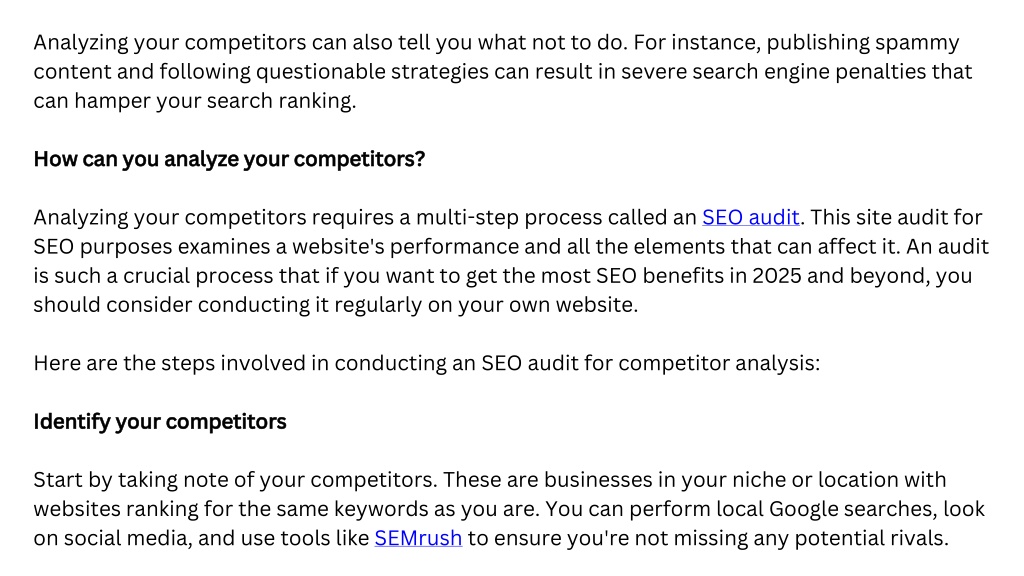Click the "Identify your competitors" heading
This screenshot has height=576, width=1024.
[160, 422]
